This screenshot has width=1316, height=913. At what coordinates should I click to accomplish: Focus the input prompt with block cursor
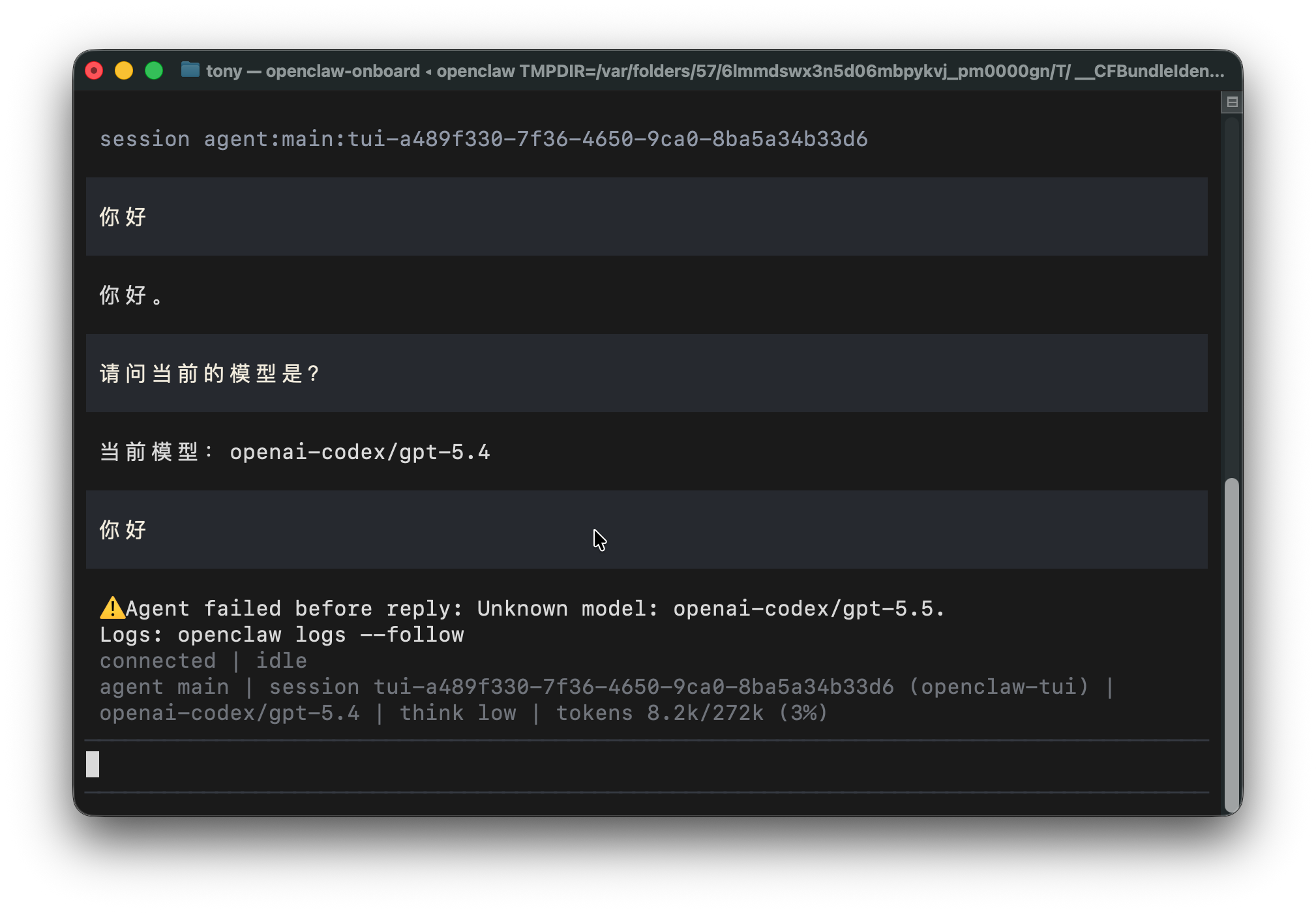pos(93,764)
